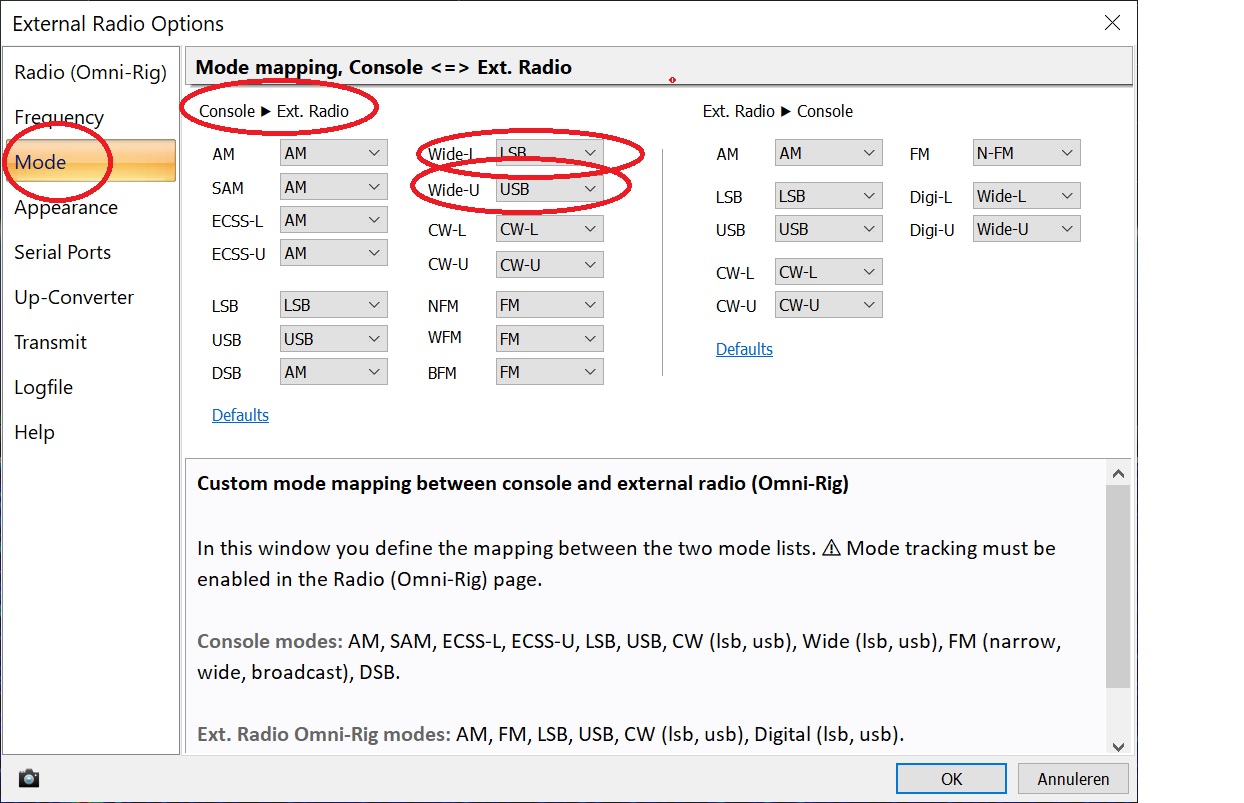This screenshot has width=1244, height=803.
Task: Click the camera screenshot icon
Action: (29, 778)
